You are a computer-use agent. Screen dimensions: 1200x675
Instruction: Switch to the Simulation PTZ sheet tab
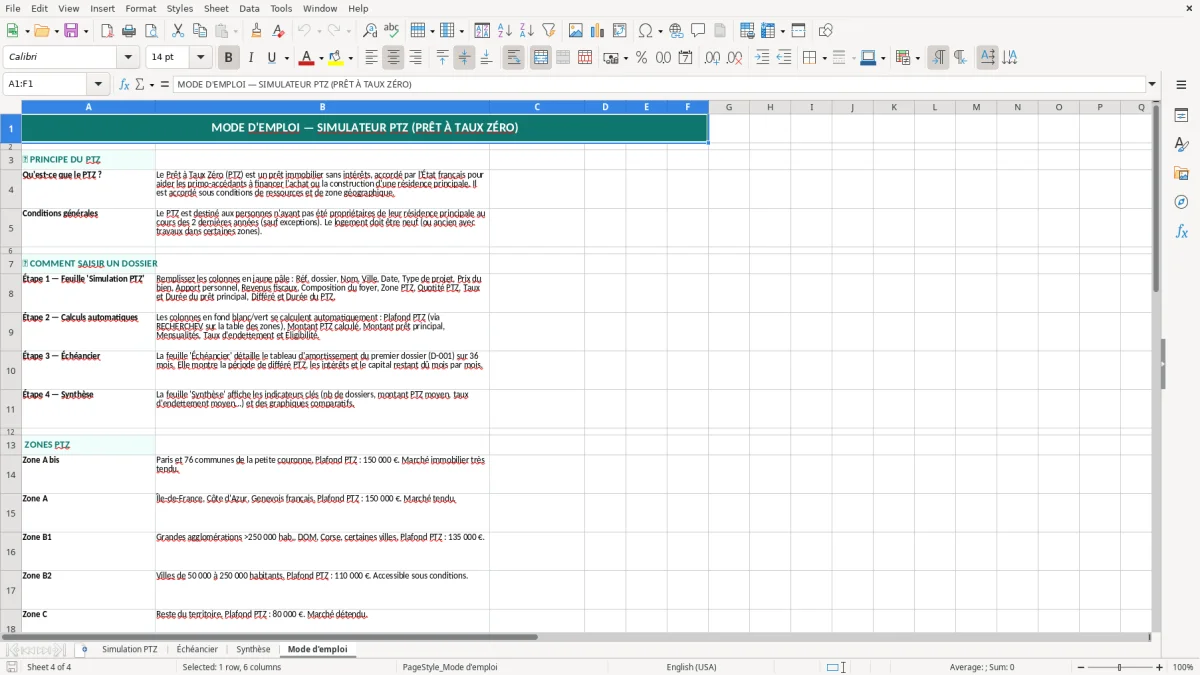pos(130,650)
